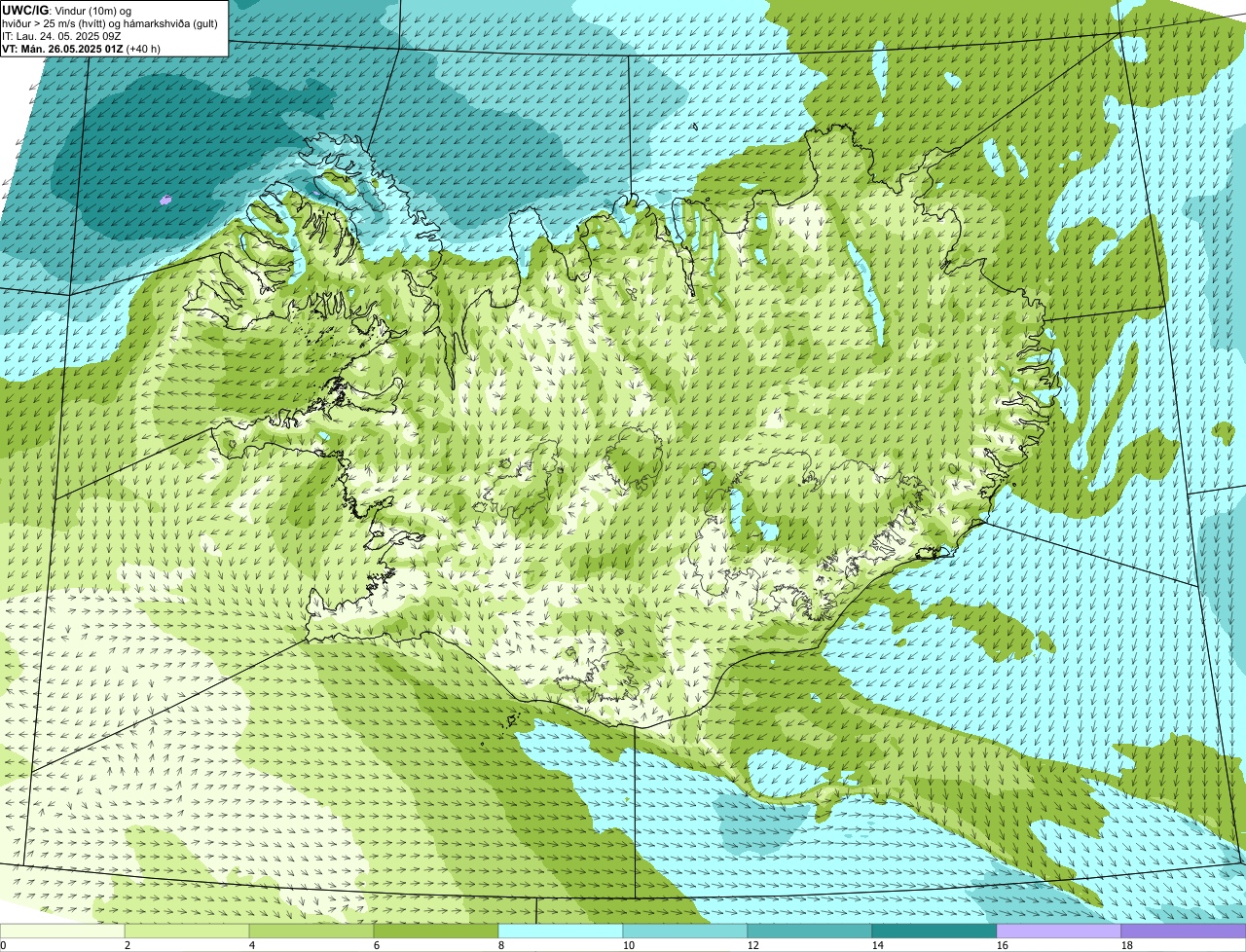The width and height of the screenshot is (1246, 952).
Task: Click the "Vindur (10m) og" label
Action: pos(92,11)
